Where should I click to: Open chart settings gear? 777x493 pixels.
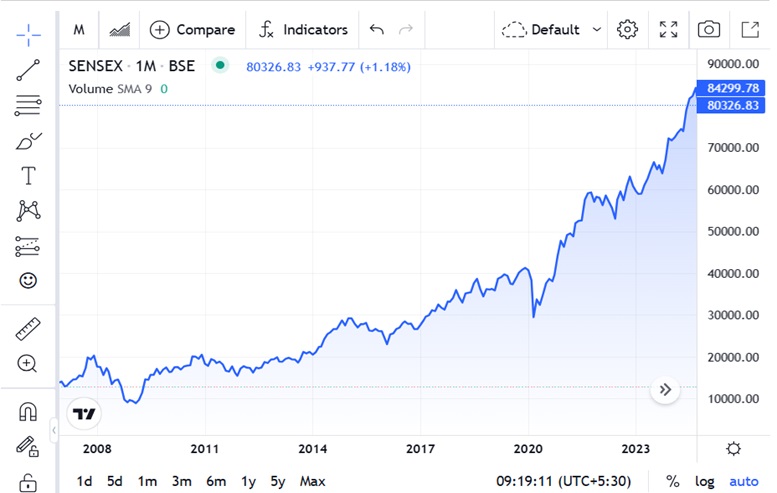coord(627,29)
